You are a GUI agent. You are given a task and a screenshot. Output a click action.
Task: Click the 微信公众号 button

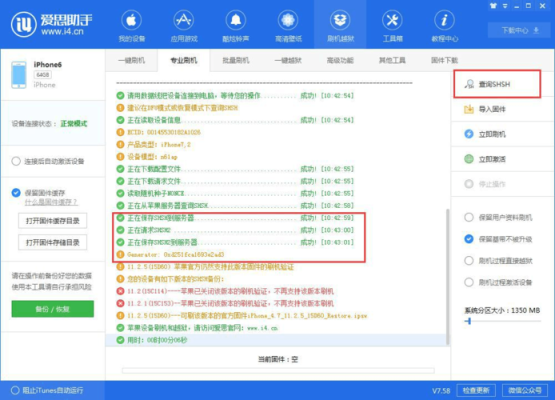tap(525, 390)
